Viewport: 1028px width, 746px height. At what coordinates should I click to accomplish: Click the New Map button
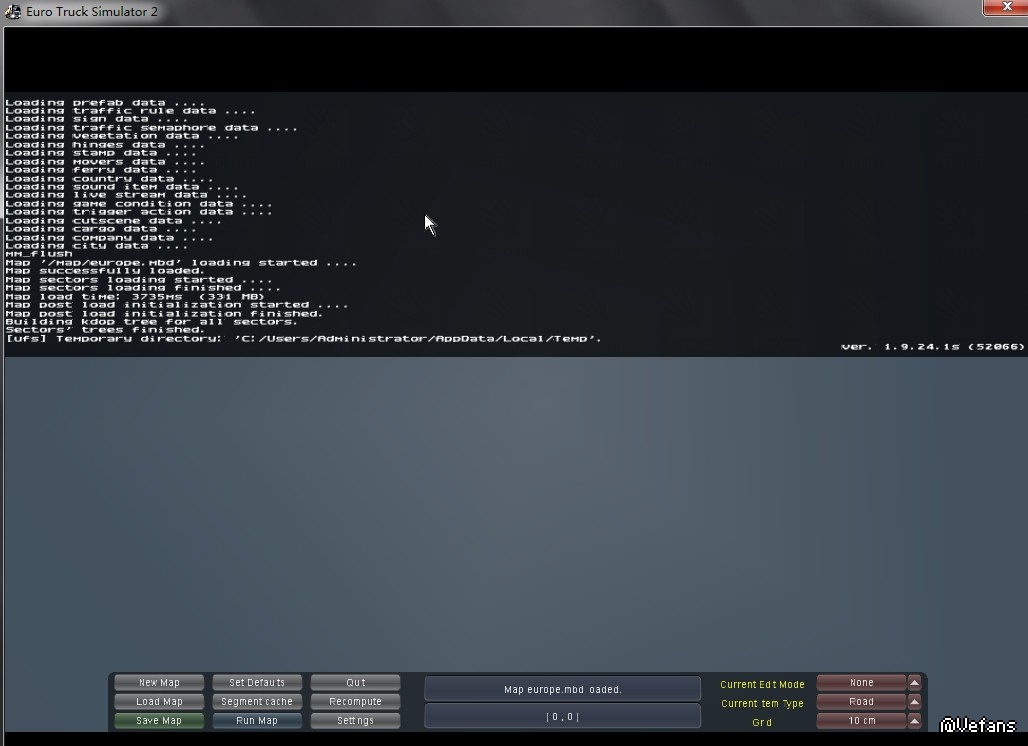point(159,683)
